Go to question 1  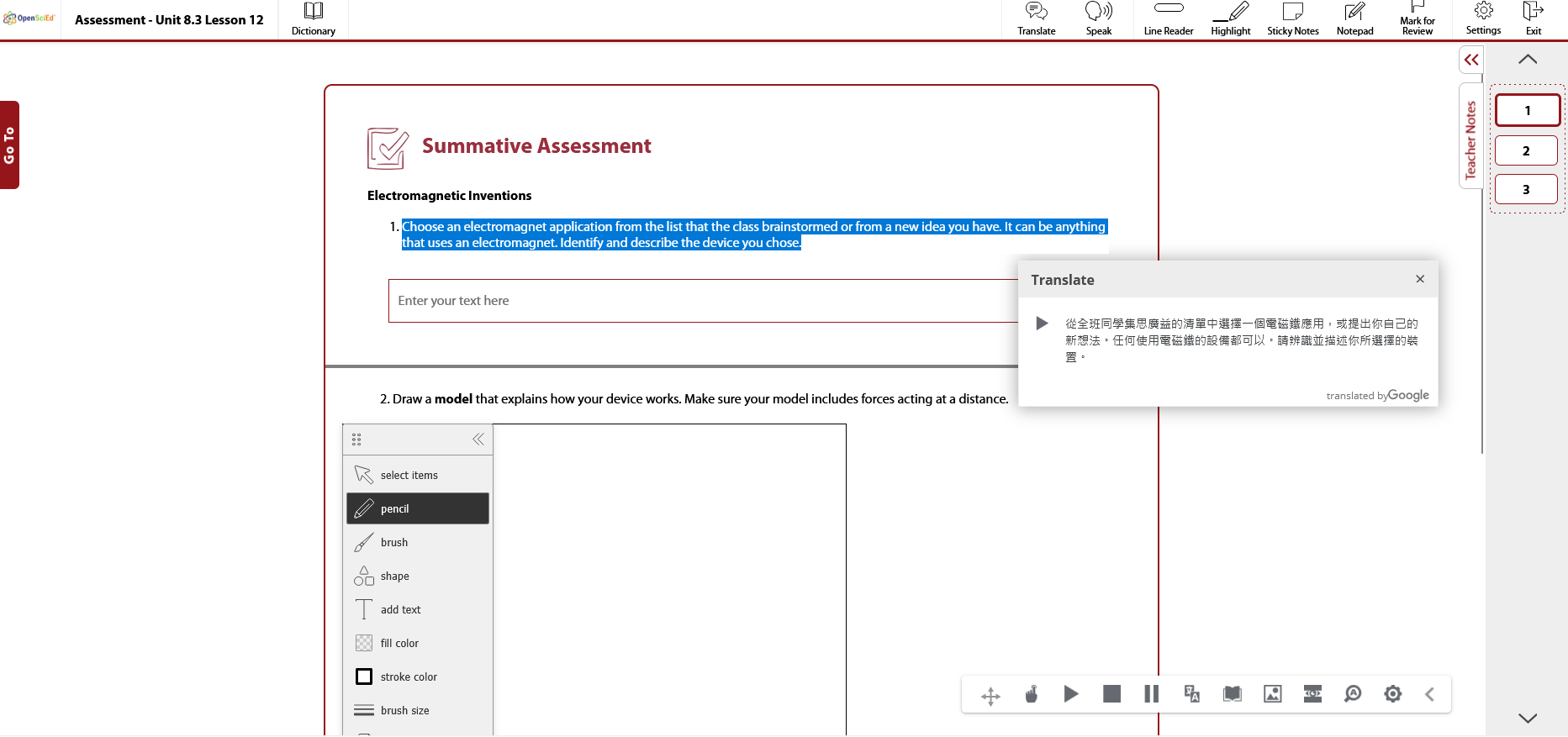click(1528, 110)
